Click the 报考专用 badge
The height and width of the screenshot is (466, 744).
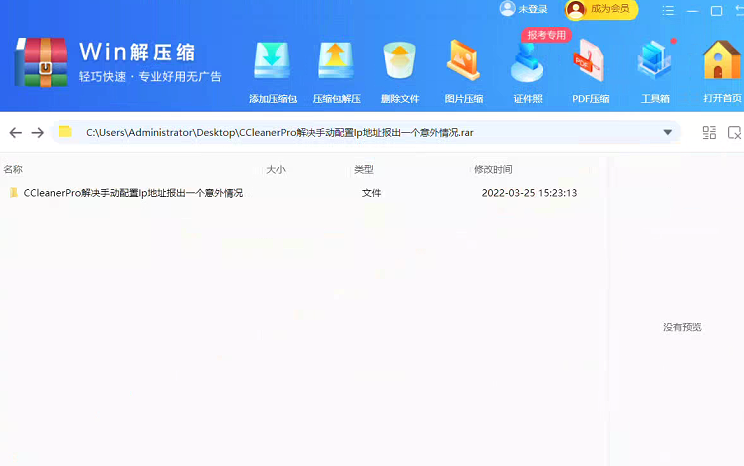pyautogui.click(x=547, y=35)
